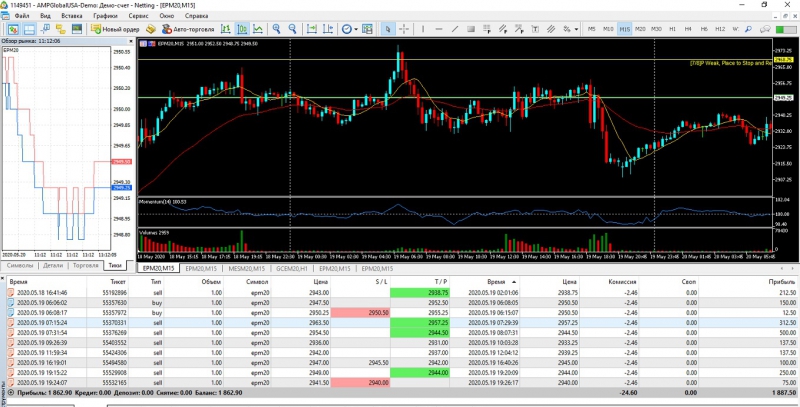Open the chart templates icon
The image size is (800, 407).
click(367, 29)
